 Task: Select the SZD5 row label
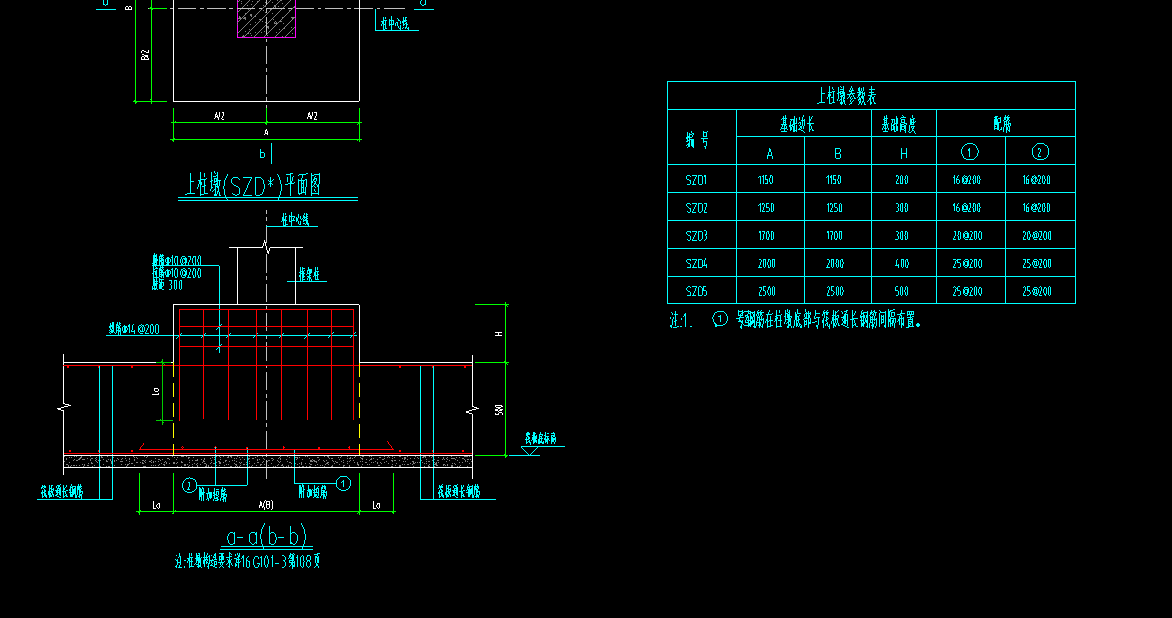(x=696, y=291)
